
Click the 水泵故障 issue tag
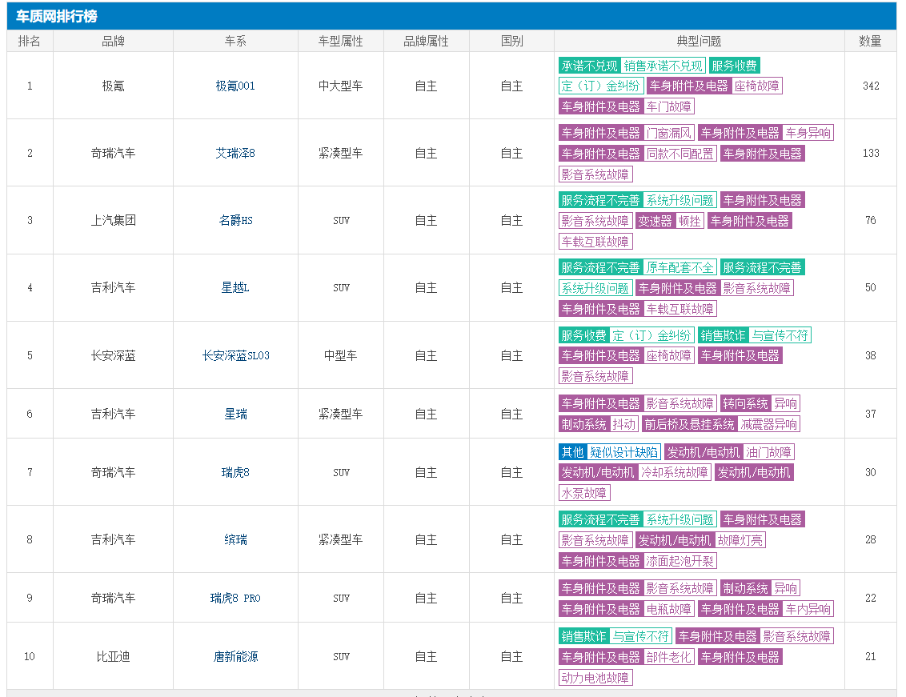pos(584,493)
